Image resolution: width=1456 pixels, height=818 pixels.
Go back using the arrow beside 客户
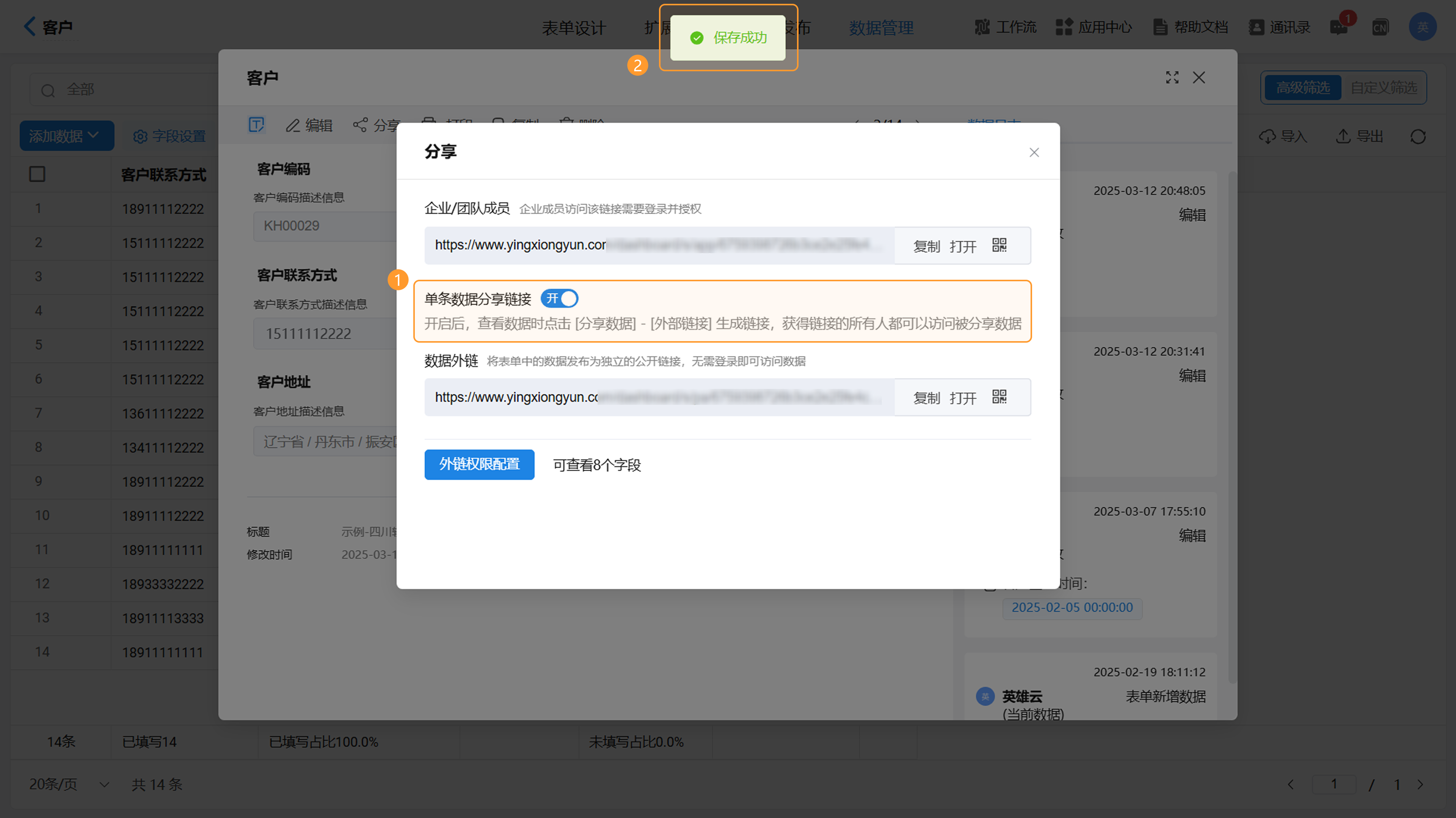coord(30,26)
